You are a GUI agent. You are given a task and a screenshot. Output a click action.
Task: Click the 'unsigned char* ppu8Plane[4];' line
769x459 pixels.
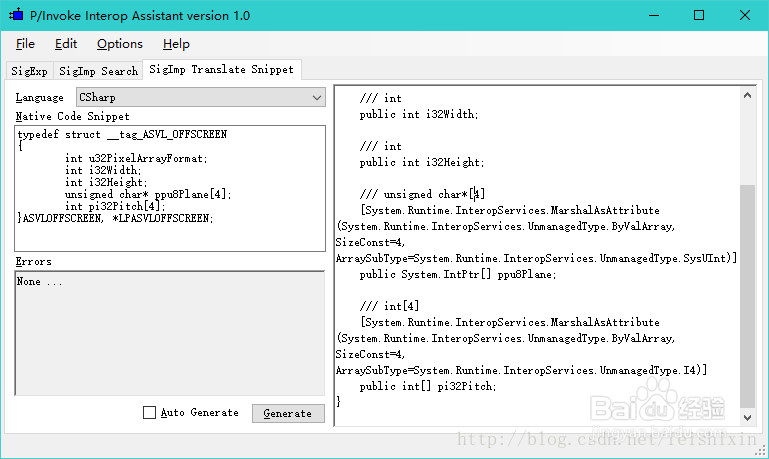pos(148,194)
